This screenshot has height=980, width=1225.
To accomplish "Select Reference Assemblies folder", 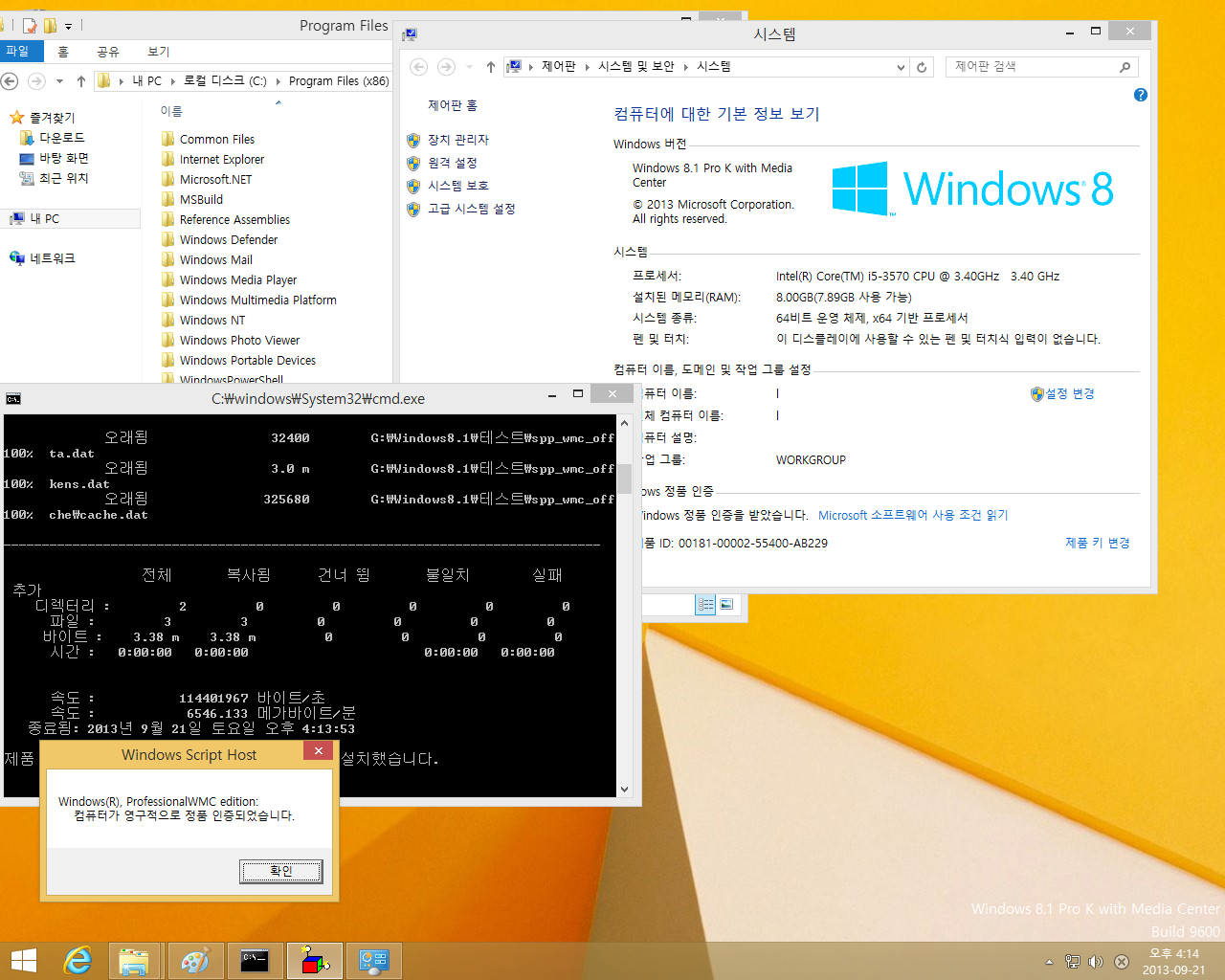I will pos(234,220).
